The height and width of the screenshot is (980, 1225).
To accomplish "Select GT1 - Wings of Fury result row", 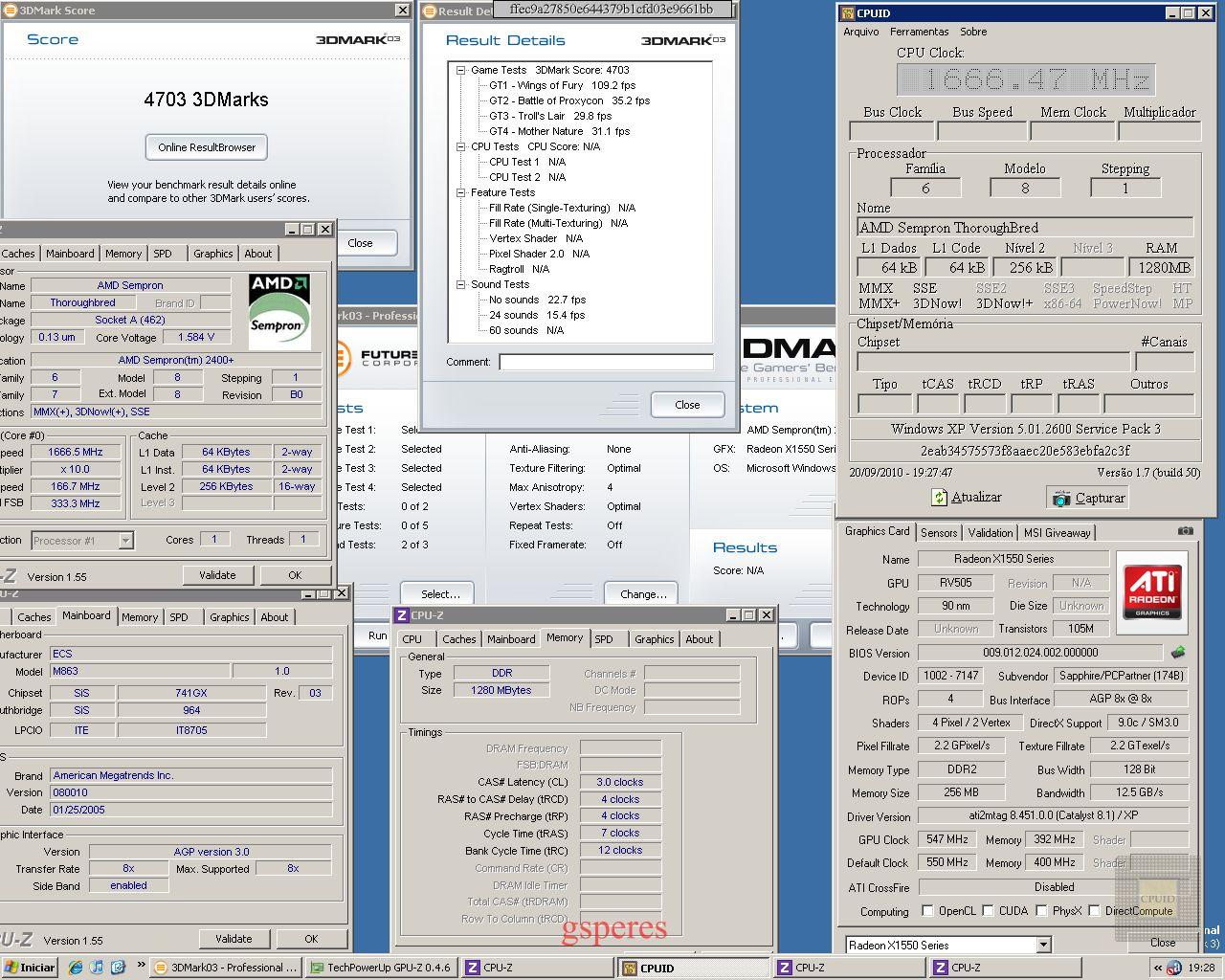I will 562,85.
